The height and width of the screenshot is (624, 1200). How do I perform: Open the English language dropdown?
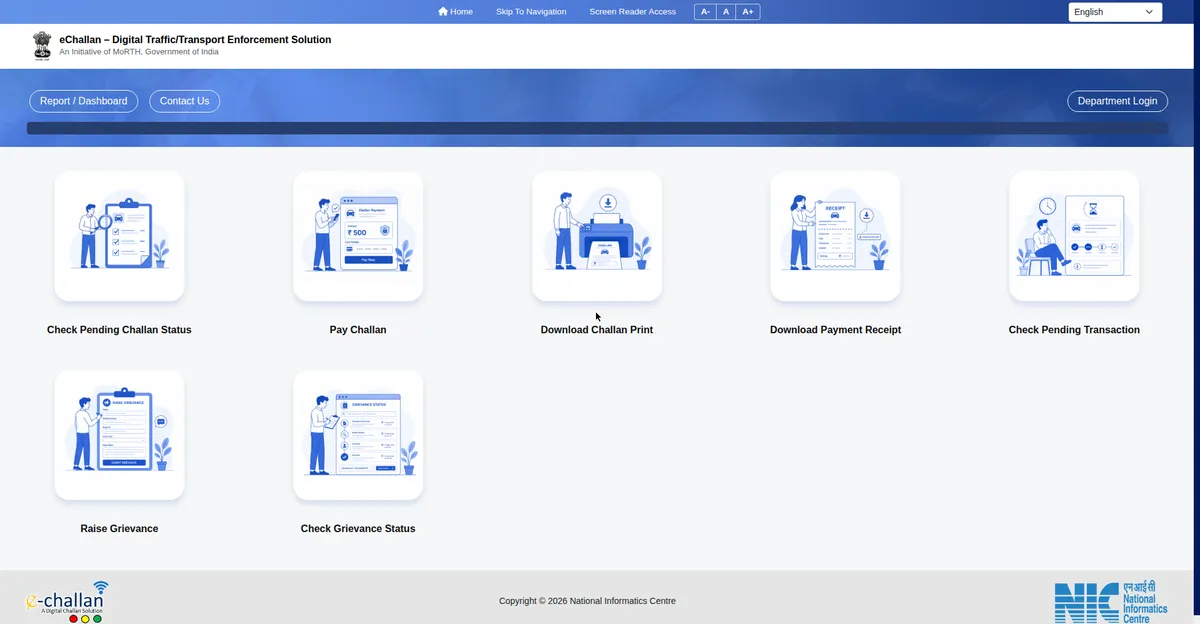pos(1115,12)
